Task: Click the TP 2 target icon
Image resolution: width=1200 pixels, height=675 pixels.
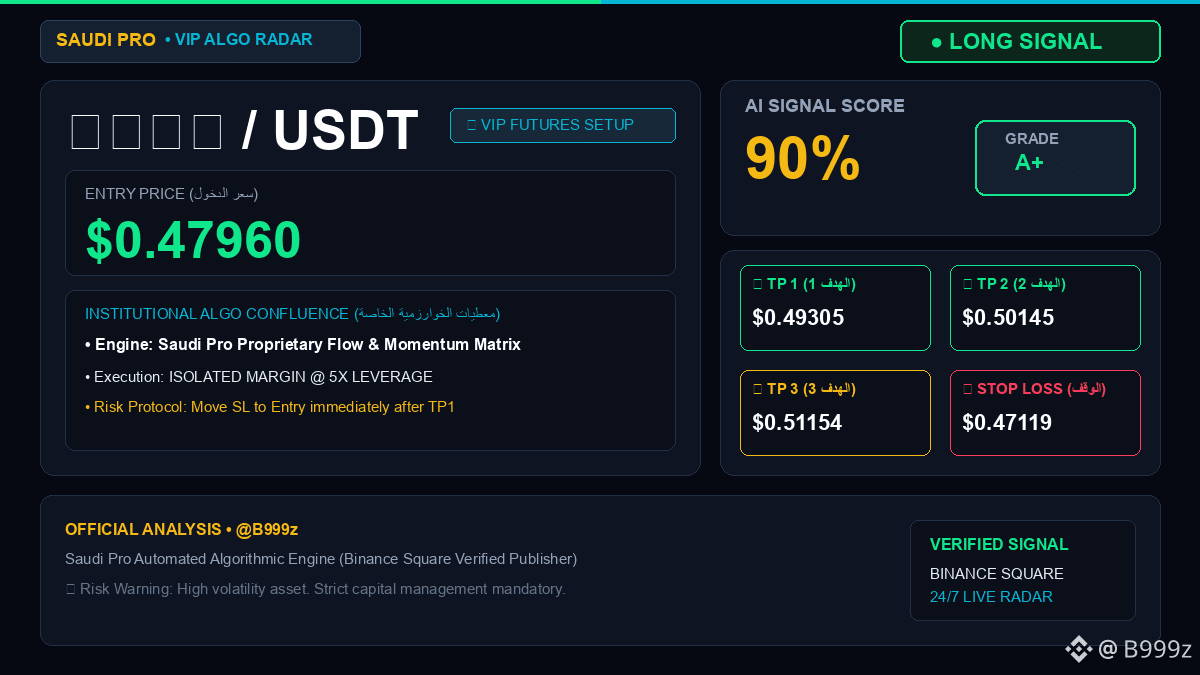Action: tap(967, 284)
